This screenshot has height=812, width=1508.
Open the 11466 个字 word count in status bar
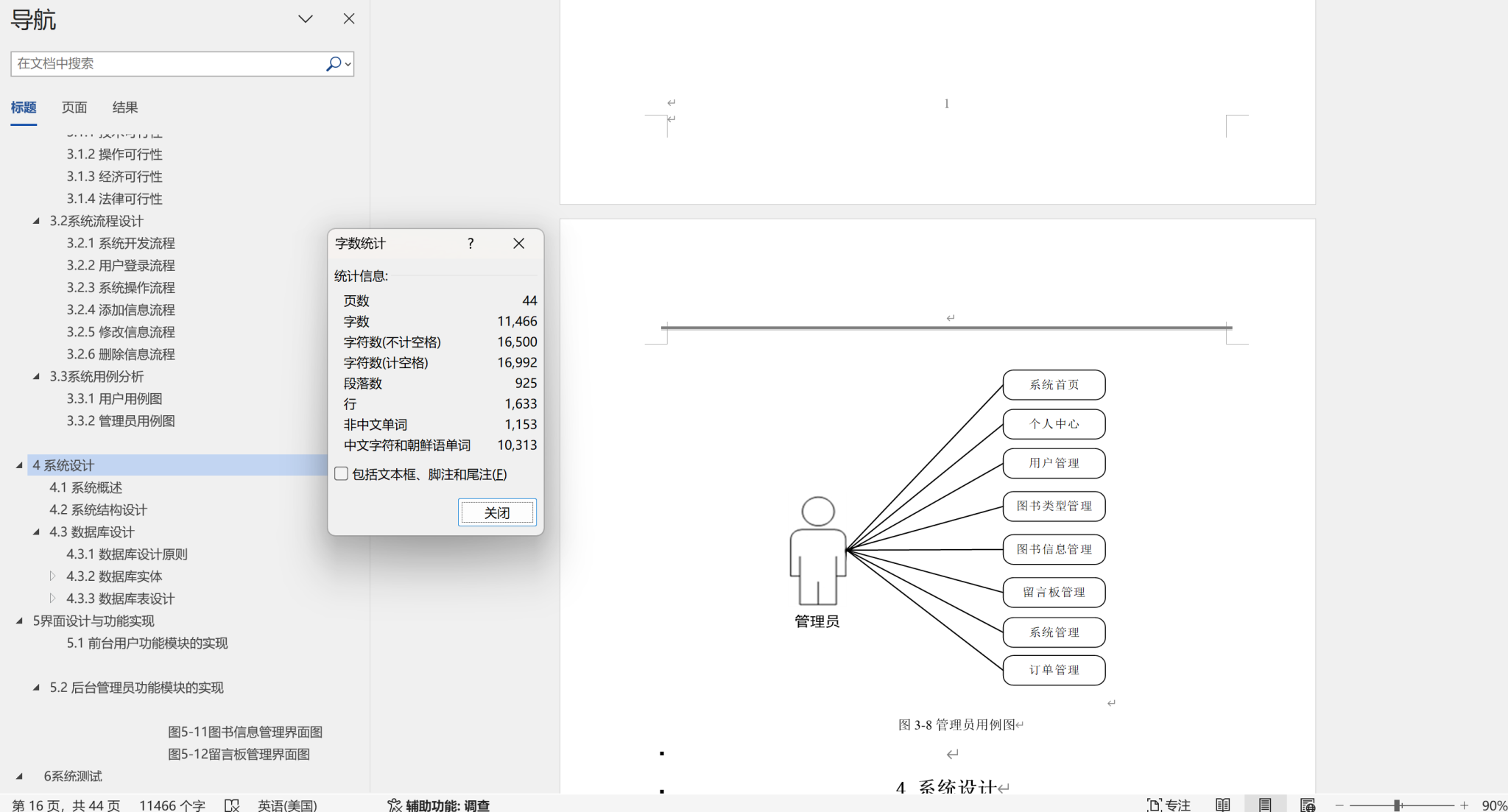click(x=172, y=805)
